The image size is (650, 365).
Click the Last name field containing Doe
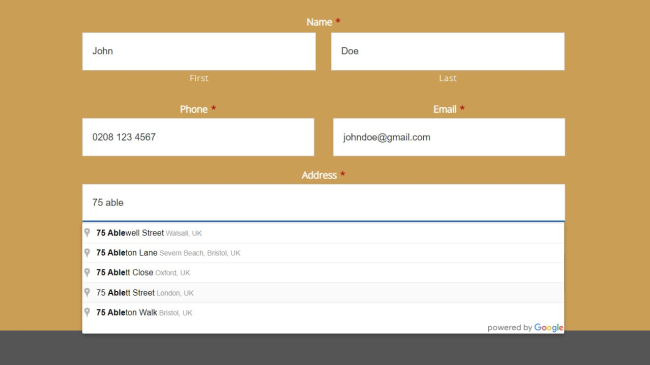coord(448,51)
